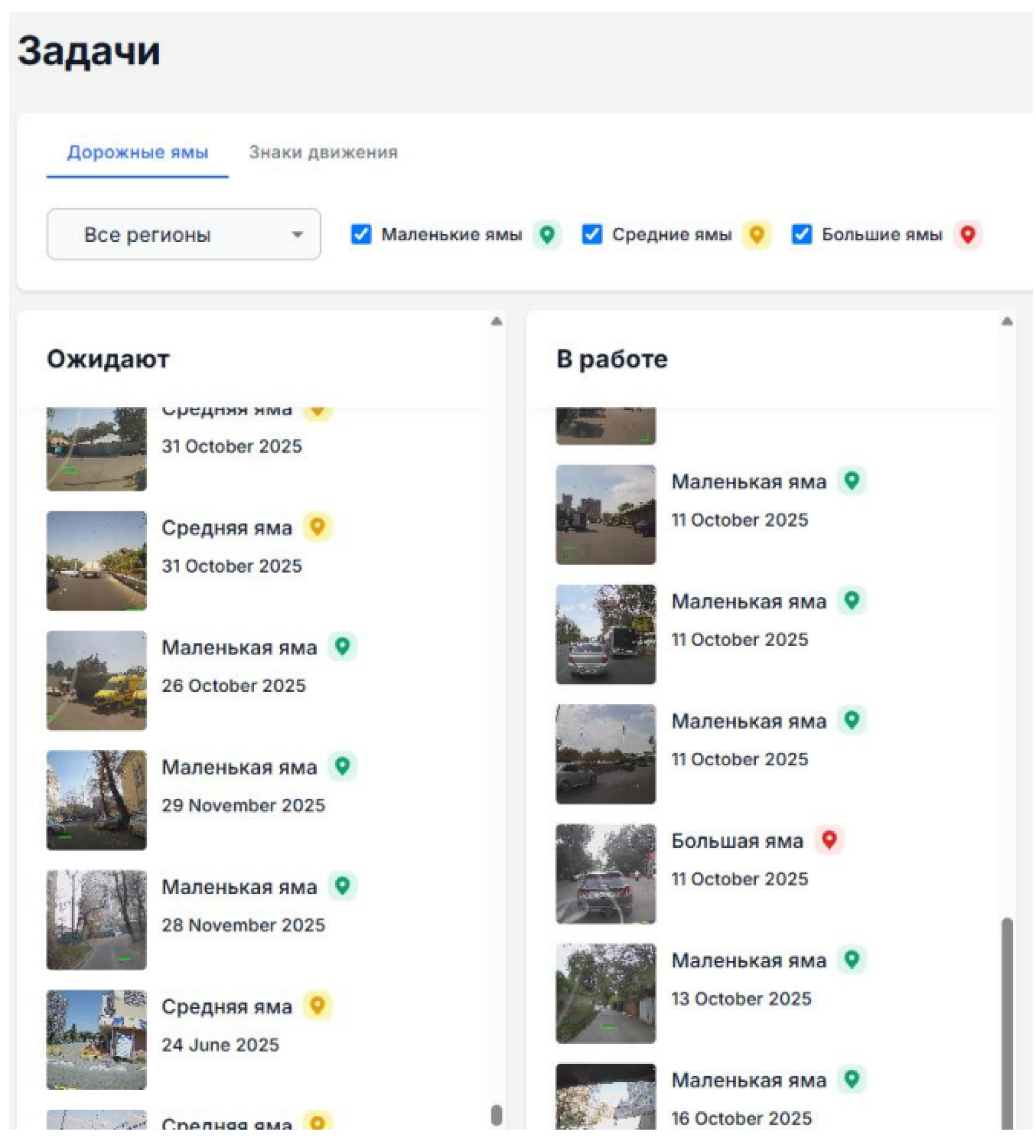This screenshot has width=1036, height=1148.
Task: Click green pin of 26 October pothole
Action: 343,648
